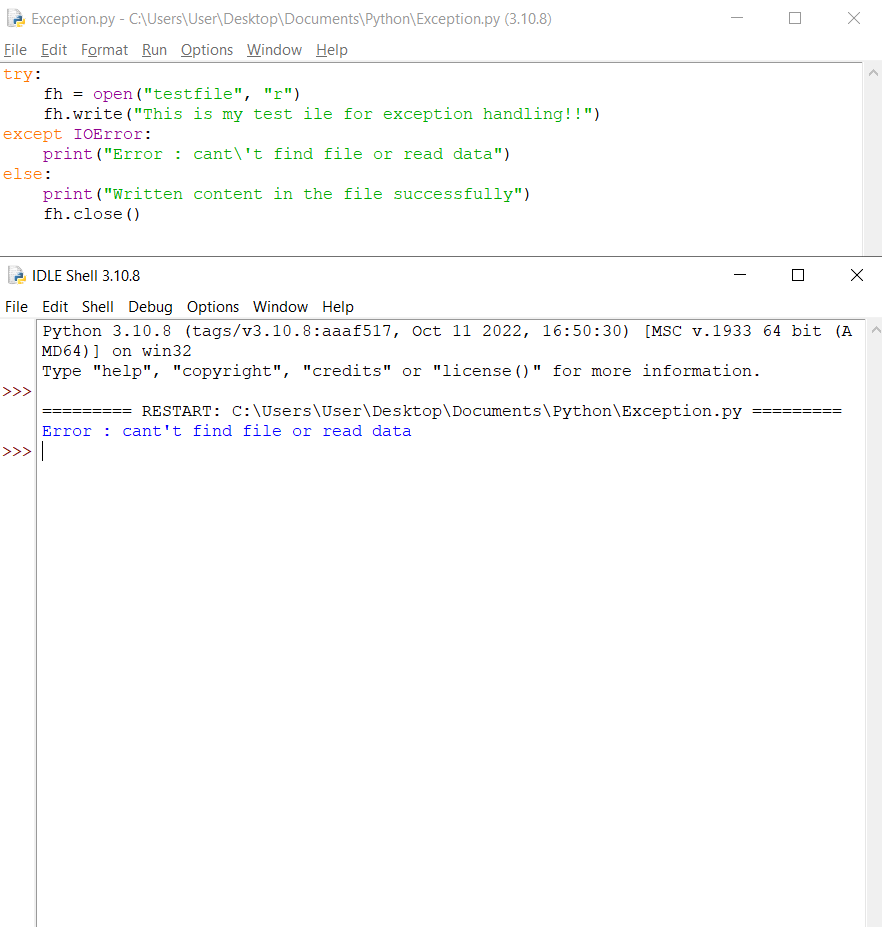The height and width of the screenshot is (927, 882).
Task: Open the Shell menu in the Shell window
Action: (x=97, y=307)
